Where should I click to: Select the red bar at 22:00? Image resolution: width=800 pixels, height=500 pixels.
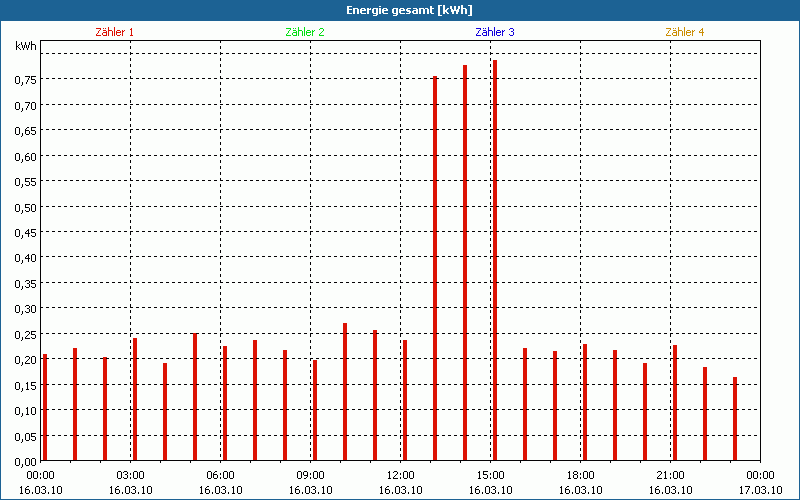705,414
